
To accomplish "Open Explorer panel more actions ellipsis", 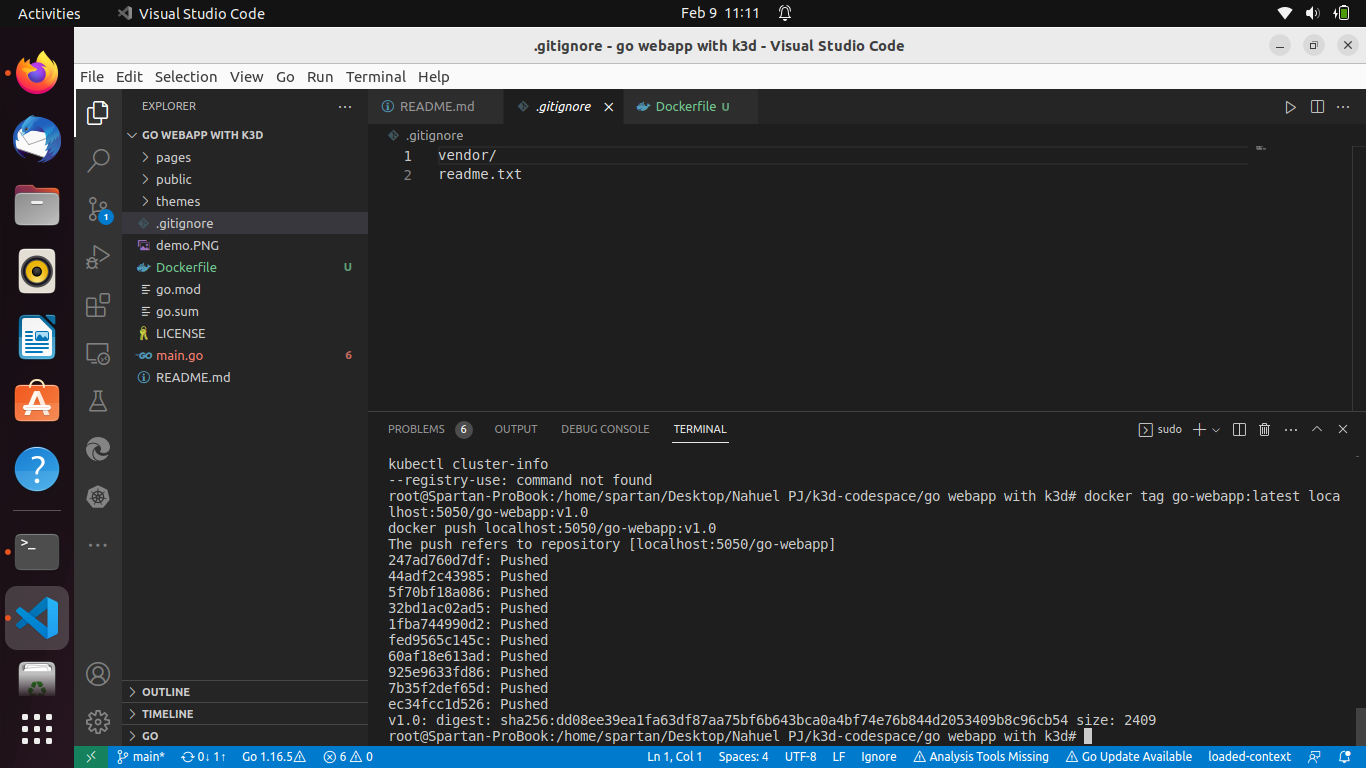I will pos(345,106).
